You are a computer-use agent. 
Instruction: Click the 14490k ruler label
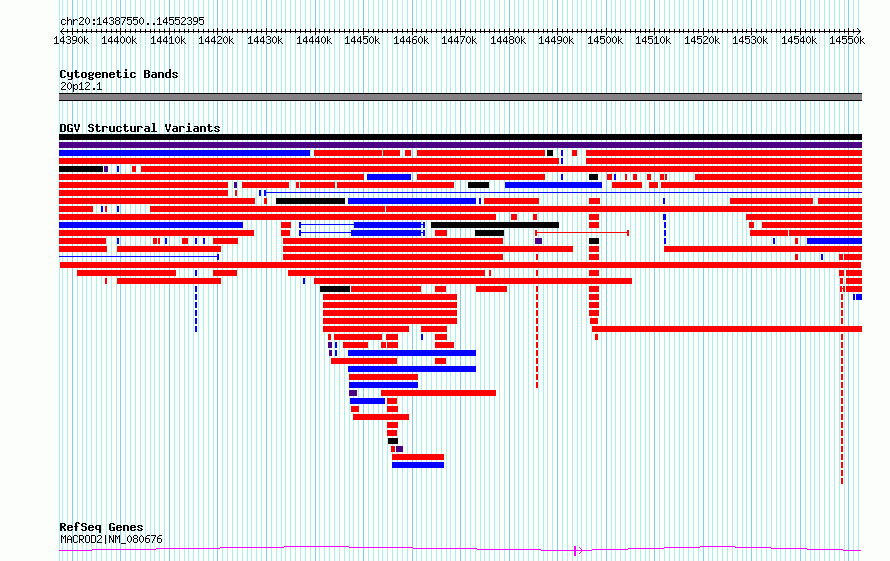coord(556,40)
